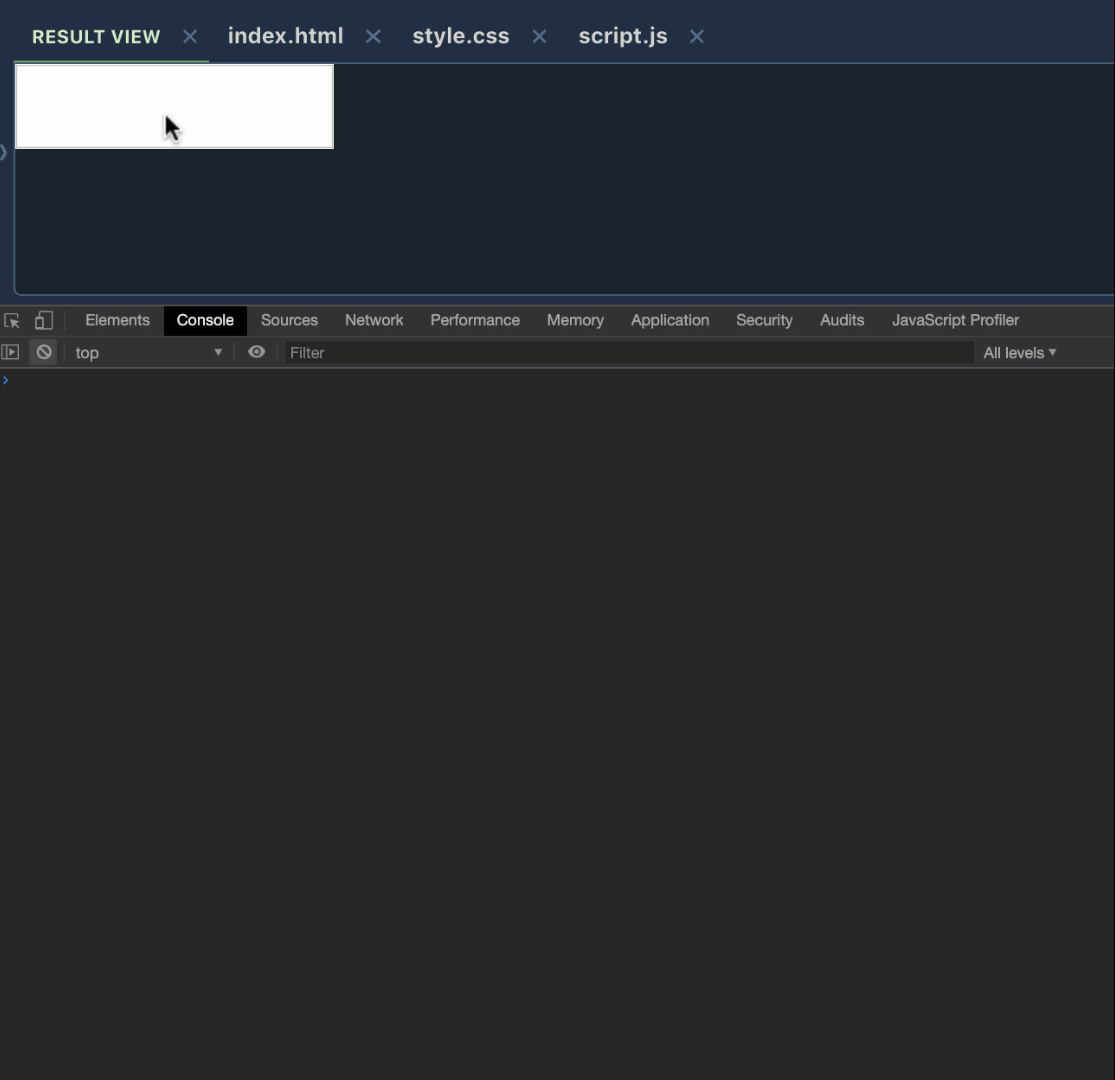
Task: Click the white box in result view
Action: (174, 107)
